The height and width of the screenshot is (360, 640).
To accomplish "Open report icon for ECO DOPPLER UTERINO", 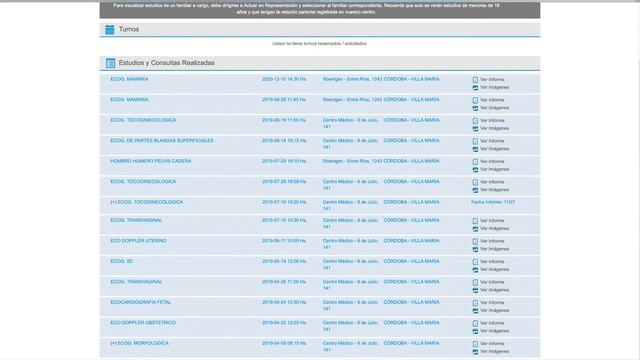I will click(x=475, y=241).
